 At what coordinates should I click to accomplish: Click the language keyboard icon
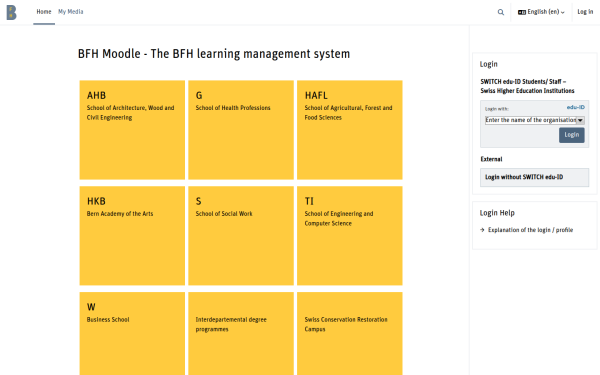[x=522, y=12]
